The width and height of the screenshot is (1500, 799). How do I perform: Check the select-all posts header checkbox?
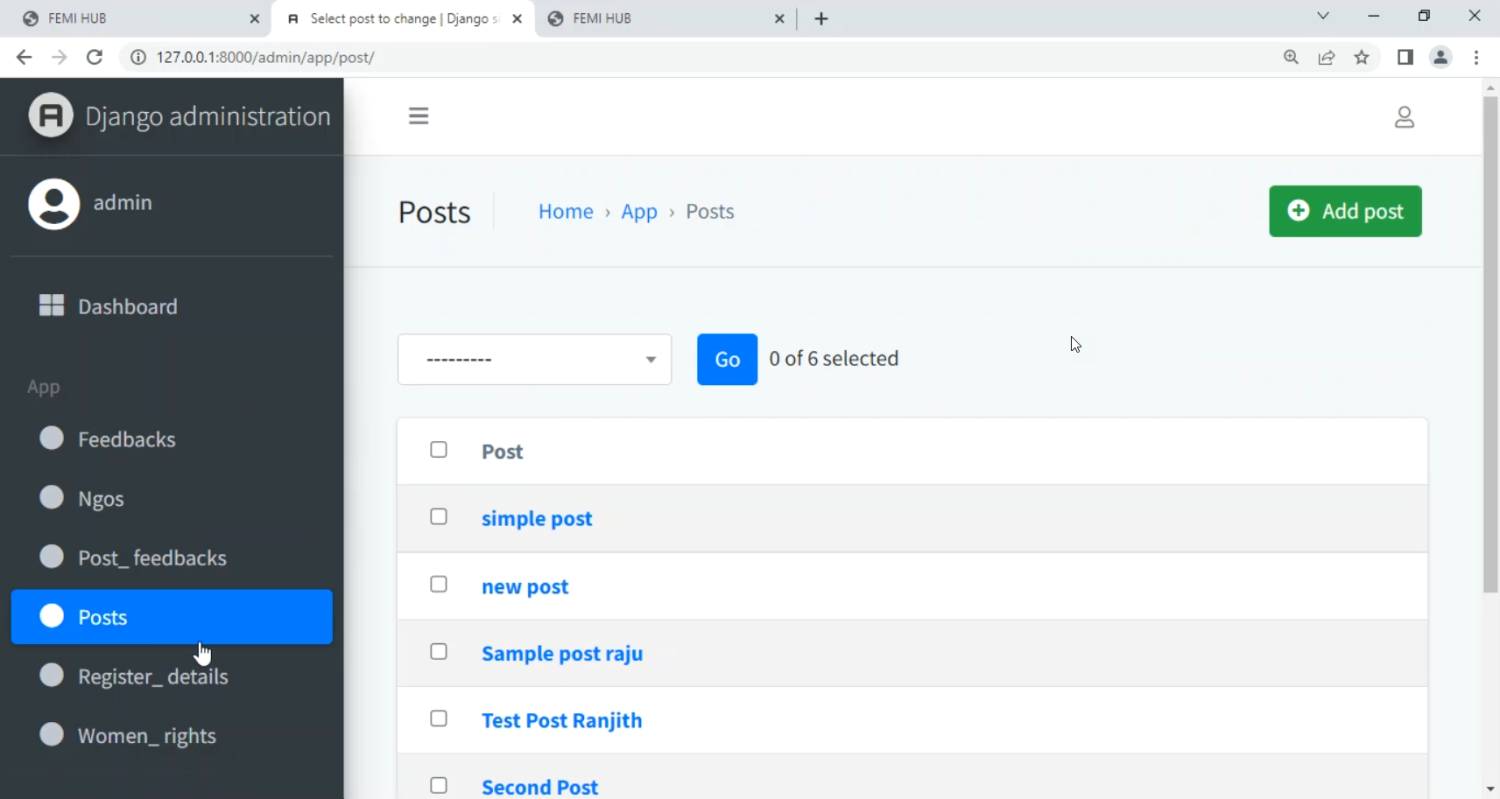(x=438, y=450)
